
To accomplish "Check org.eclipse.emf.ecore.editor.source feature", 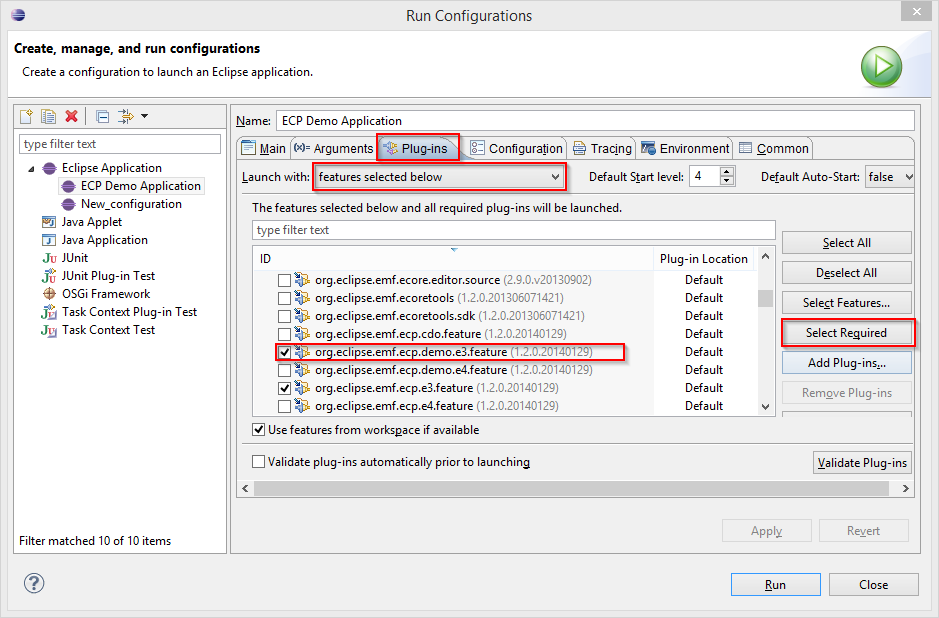I will tap(284, 280).
